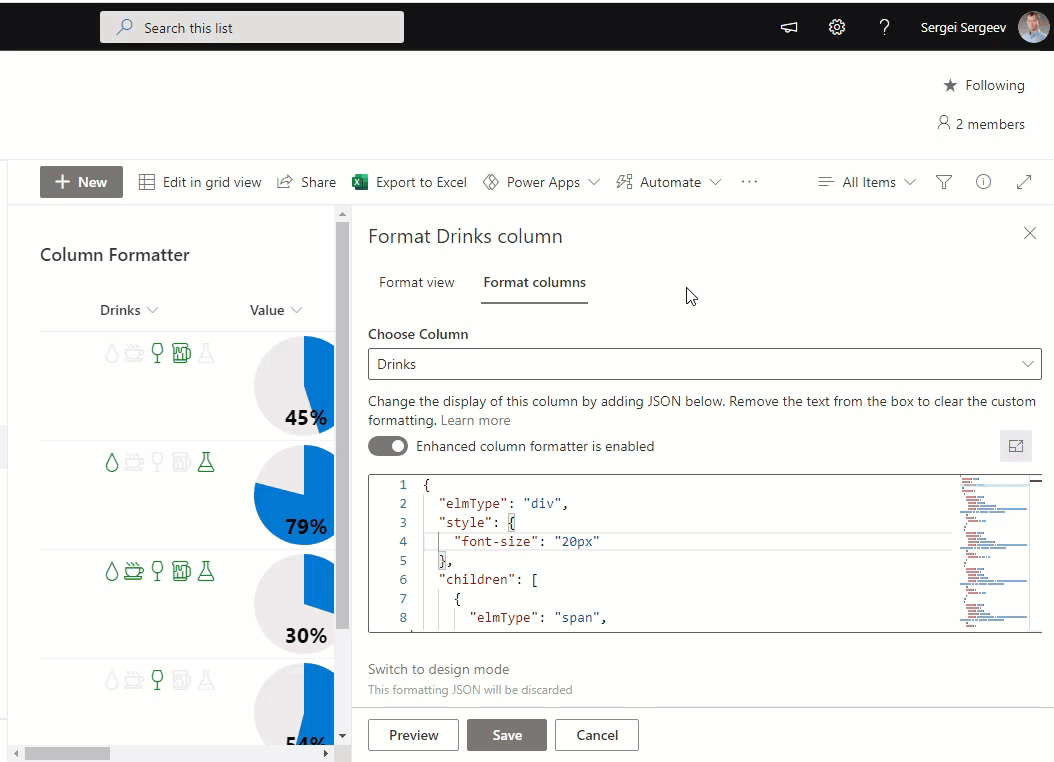
Task: Click the expand content full-screen icon
Action: [1023, 182]
